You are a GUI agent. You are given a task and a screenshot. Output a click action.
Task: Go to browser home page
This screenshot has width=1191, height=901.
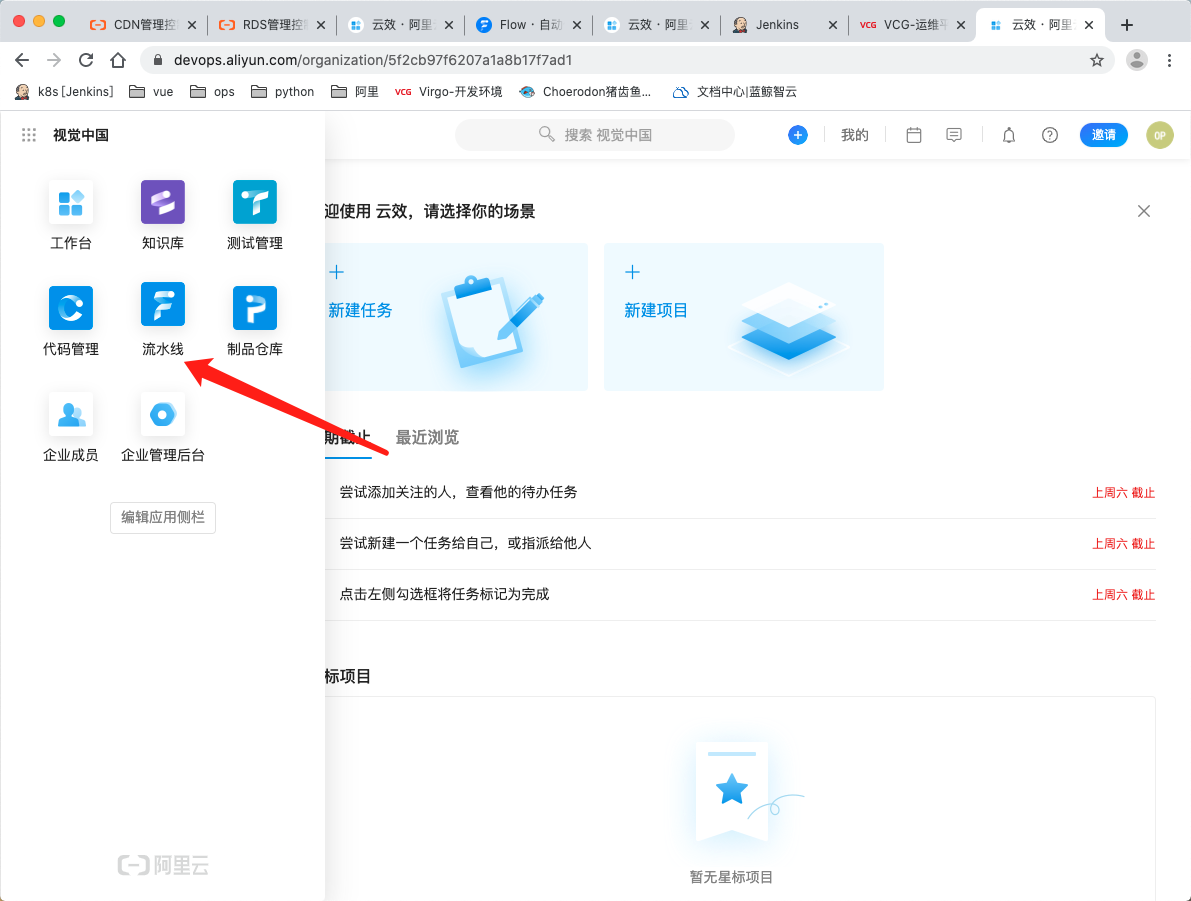118,60
